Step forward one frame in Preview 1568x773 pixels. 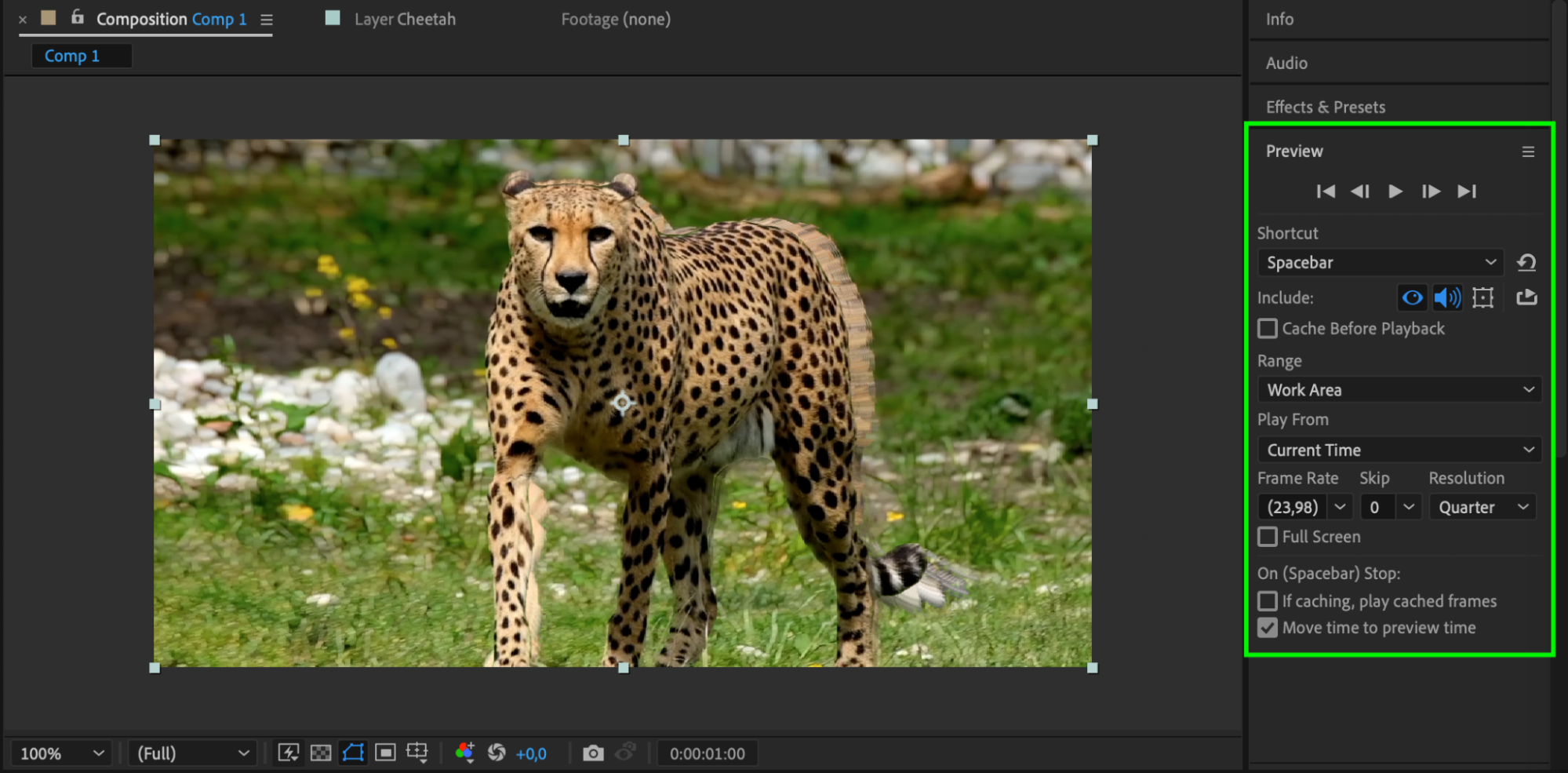tap(1430, 191)
